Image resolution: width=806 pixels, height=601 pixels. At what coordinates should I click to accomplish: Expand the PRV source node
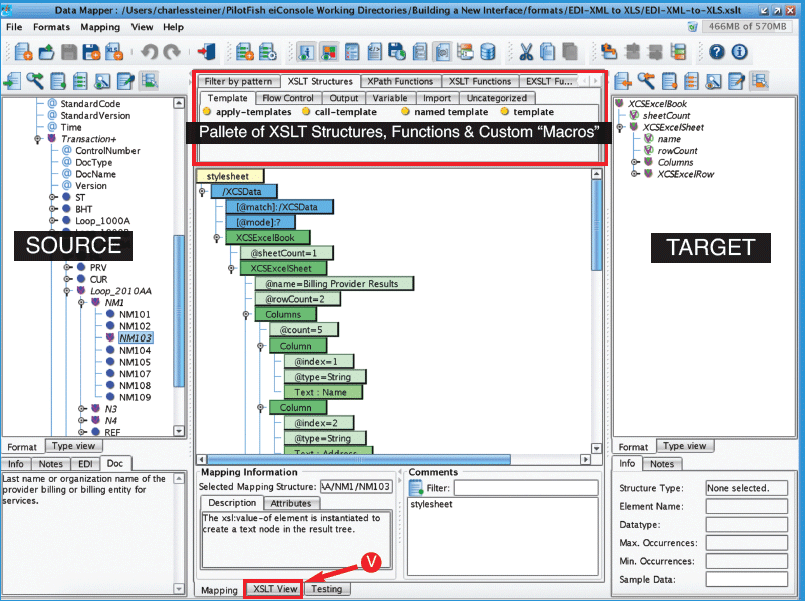(x=67, y=268)
